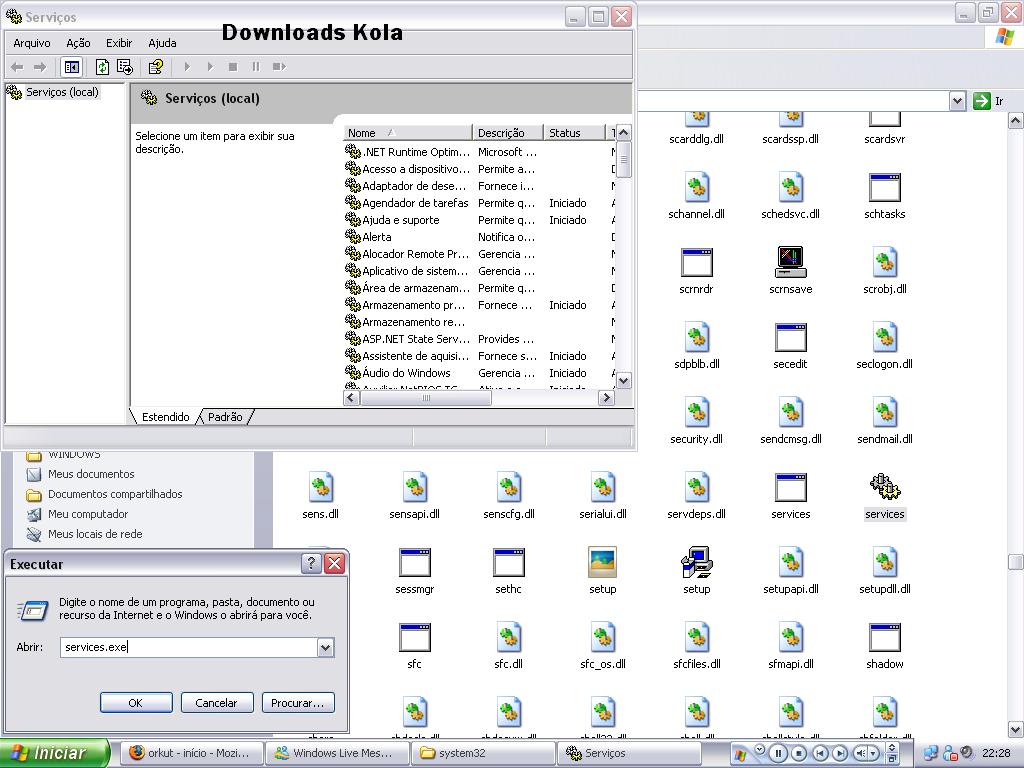Toggle mute on the media player toolbar
The height and width of the screenshot is (768, 1024).
coord(862,753)
